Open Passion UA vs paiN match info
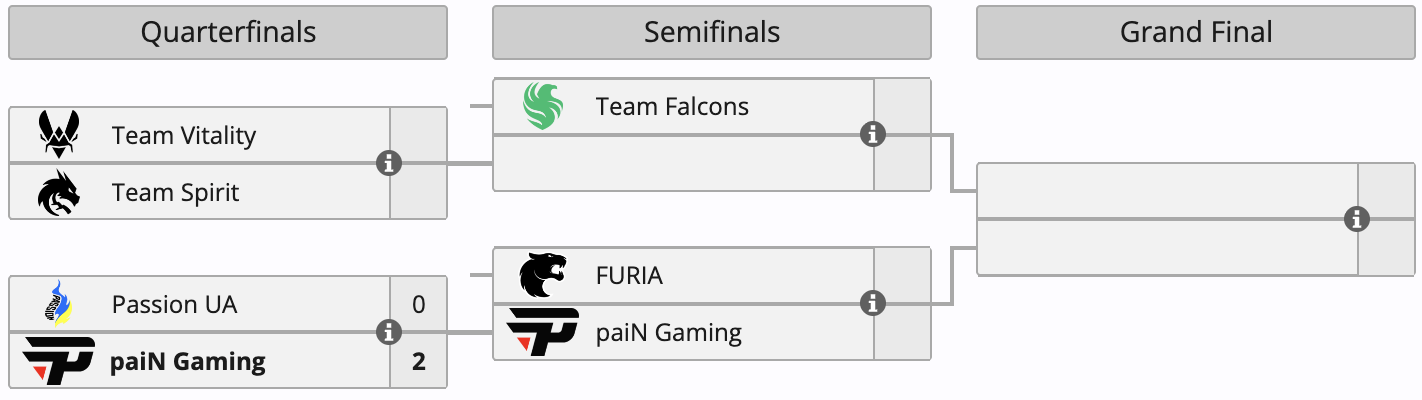Image resolution: width=1422 pixels, height=400 pixels. (x=389, y=332)
